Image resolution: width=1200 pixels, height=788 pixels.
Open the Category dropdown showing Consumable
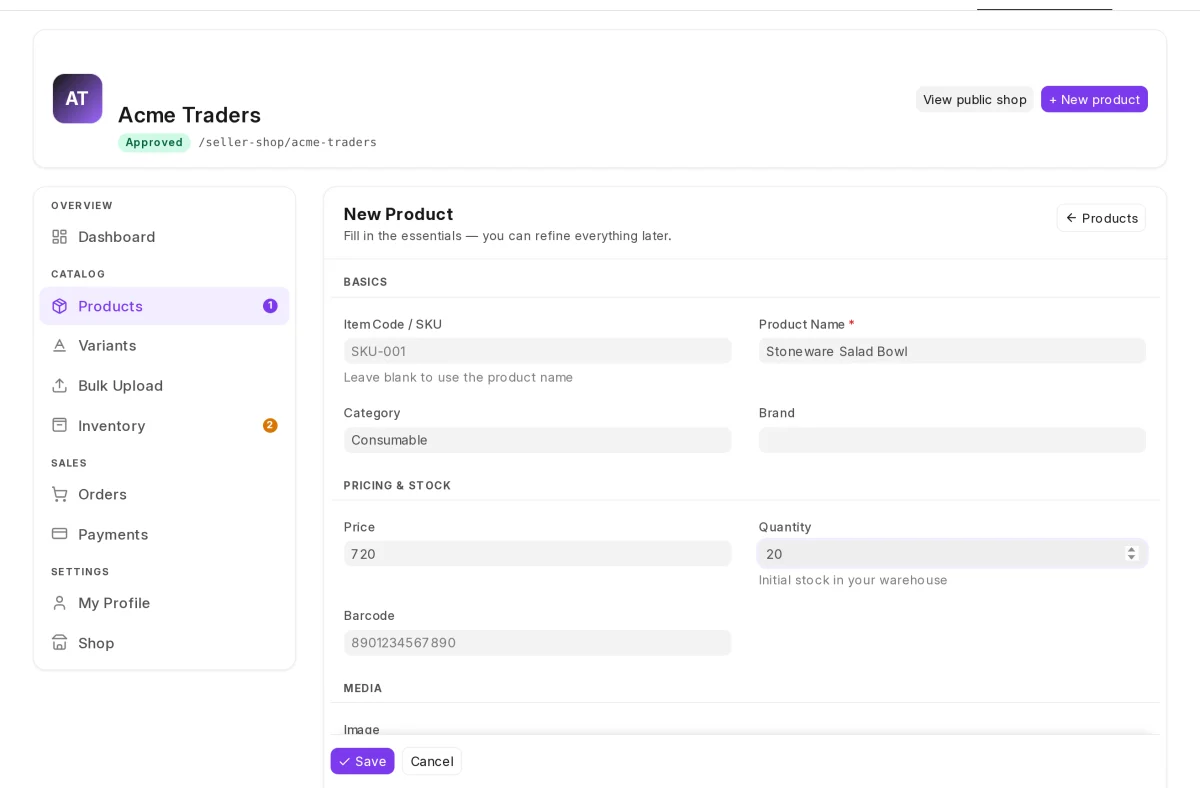(537, 440)
